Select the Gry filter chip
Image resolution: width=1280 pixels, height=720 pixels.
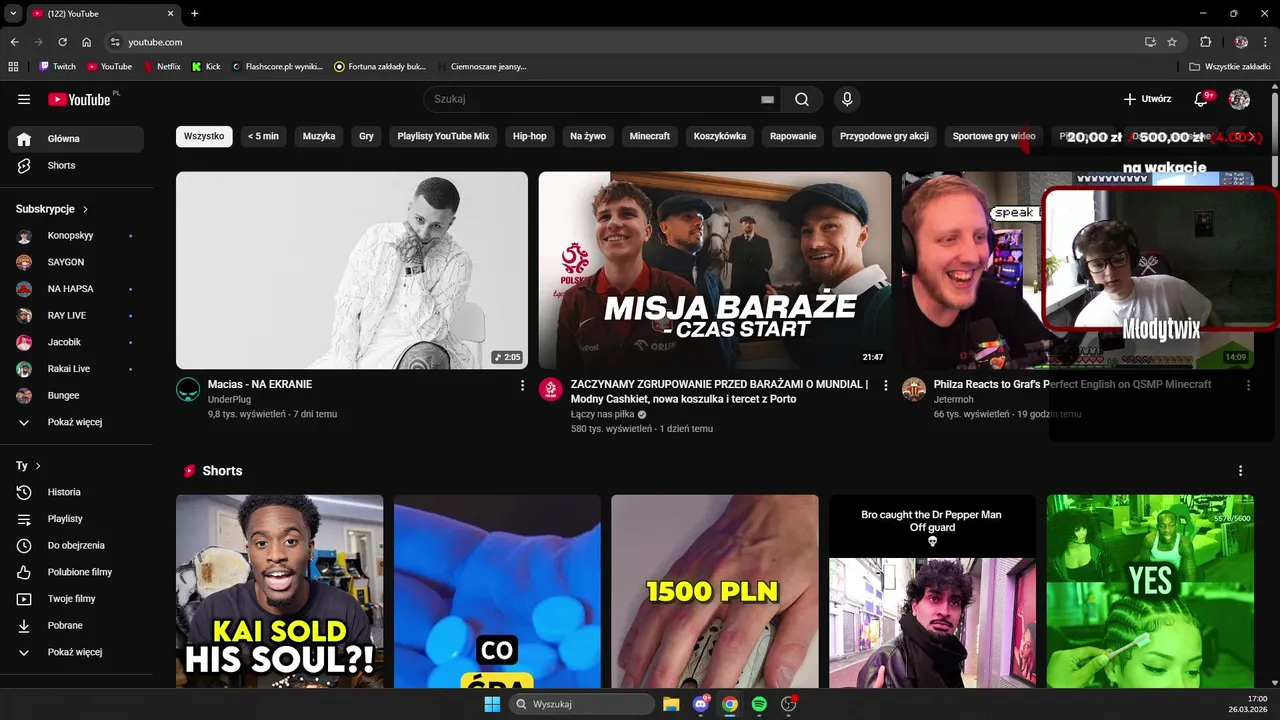coord(366,136)
